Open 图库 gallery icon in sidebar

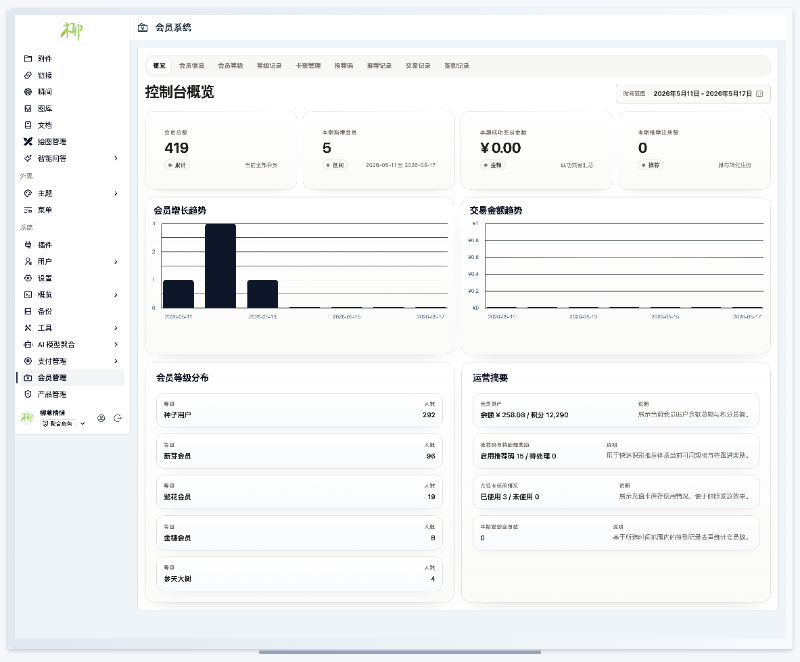[x=28, y=109]
